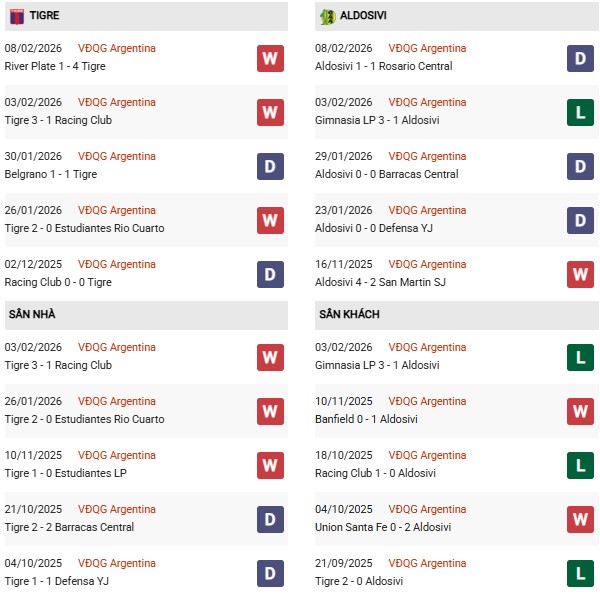Click the L badge for Gimnasia LP 08/02 section's 03/02 match under Aldosivi header
600x594 pixels.
580,112
